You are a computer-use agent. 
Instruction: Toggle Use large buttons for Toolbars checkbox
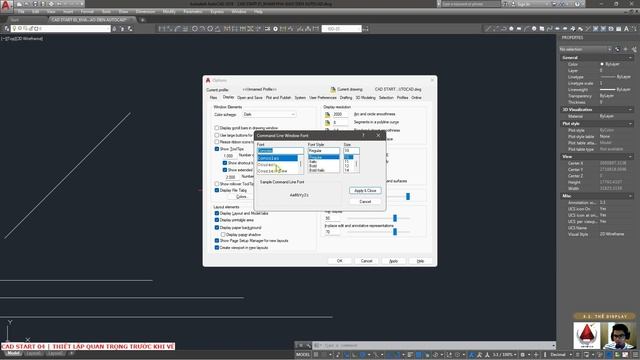[217, 135]
